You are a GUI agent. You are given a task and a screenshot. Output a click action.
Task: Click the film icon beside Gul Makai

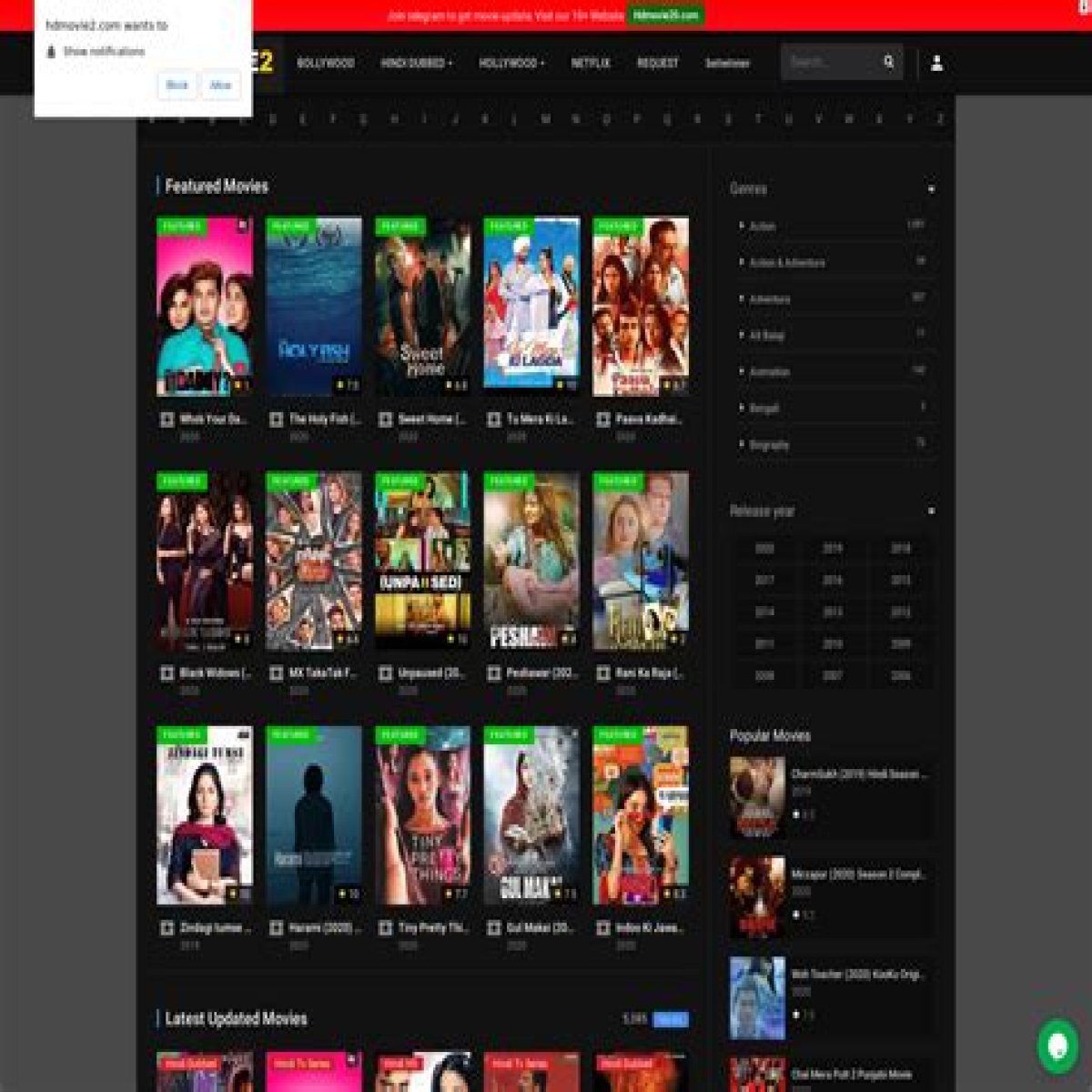click(494, 928)
